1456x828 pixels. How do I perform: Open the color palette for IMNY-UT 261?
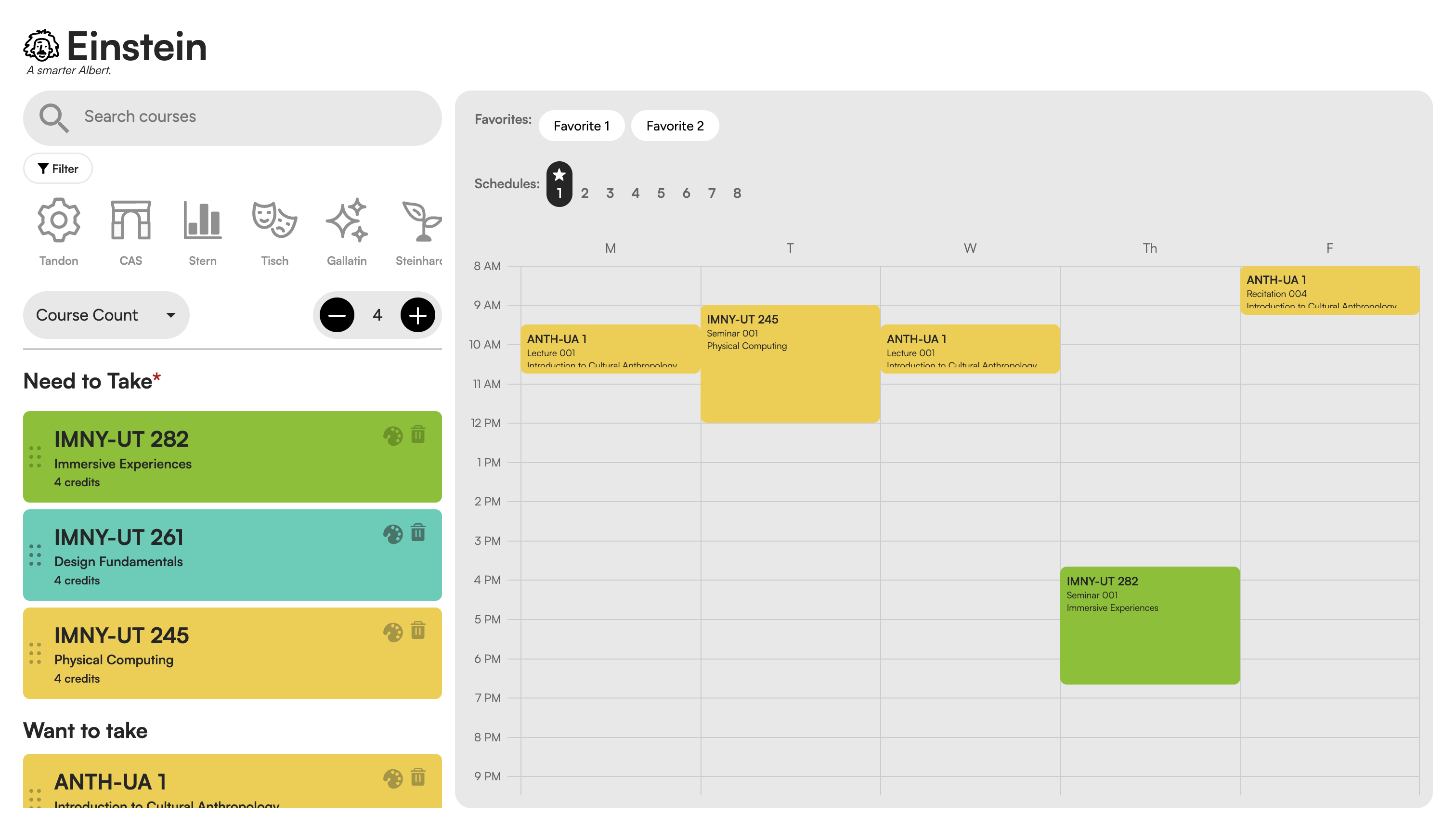click(392, 533)
